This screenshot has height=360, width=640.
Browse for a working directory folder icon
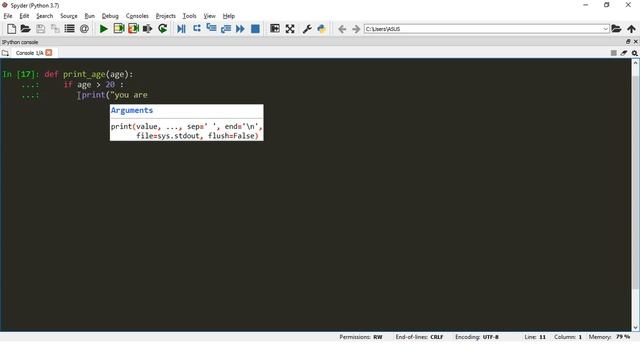616,29
